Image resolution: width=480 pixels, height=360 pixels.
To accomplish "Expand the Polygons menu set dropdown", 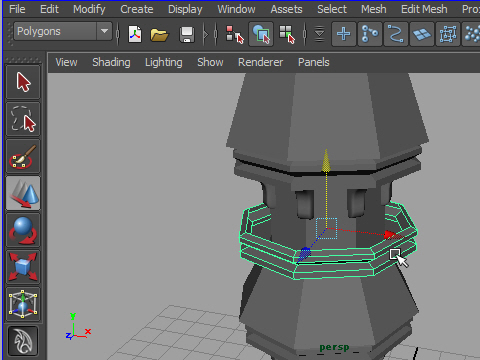I will (x=104, y=31).
